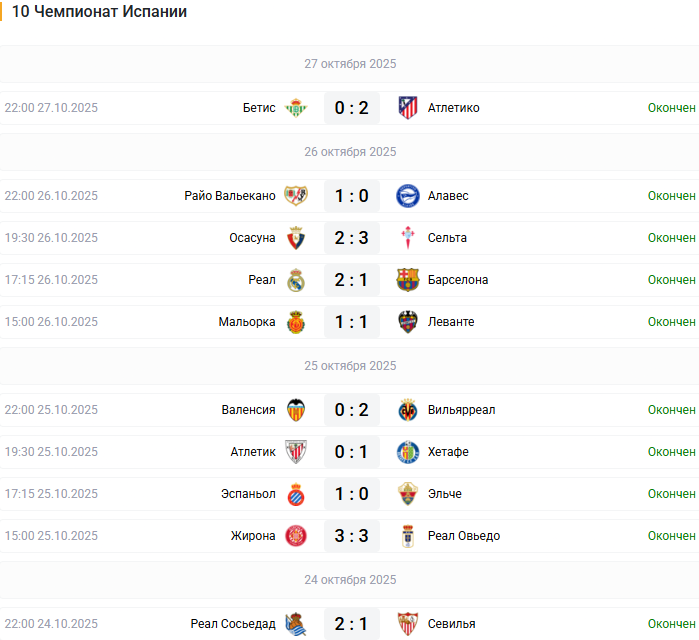Click the 25 октября 2025 date header

[x=350, y=366]
